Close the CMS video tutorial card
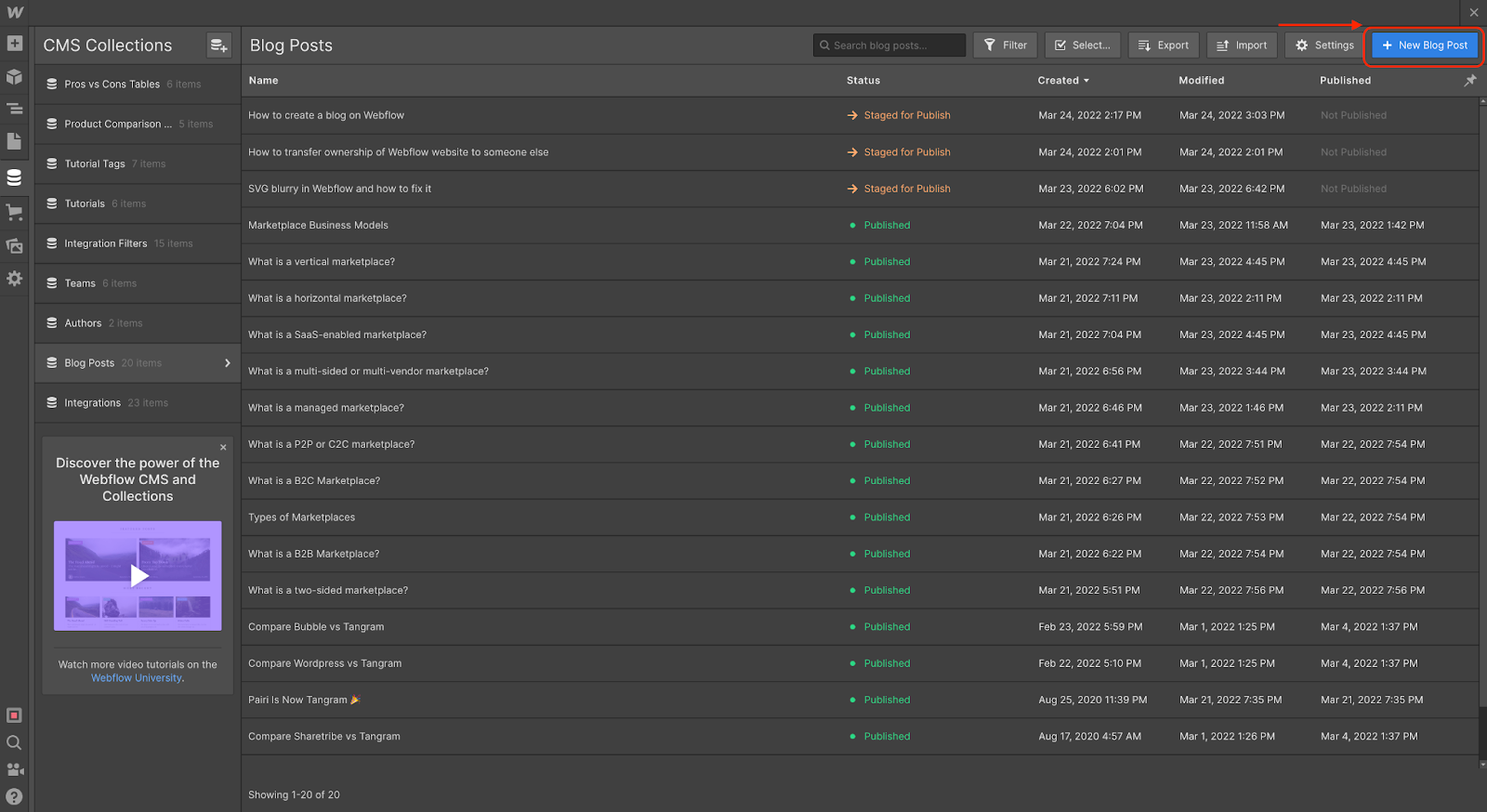The height and width of the screenshot is (812, 1487). coord(223,447)
